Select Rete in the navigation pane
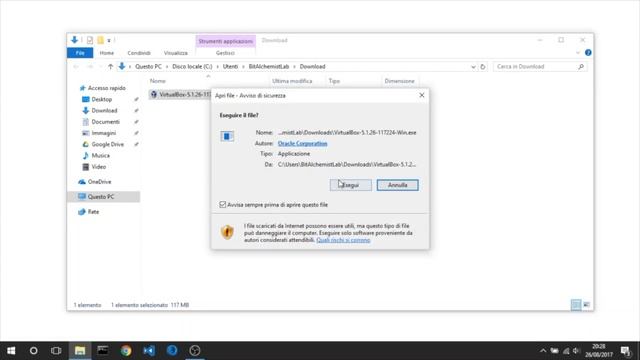This screenshot has height=360, width=640. [93, 211]
